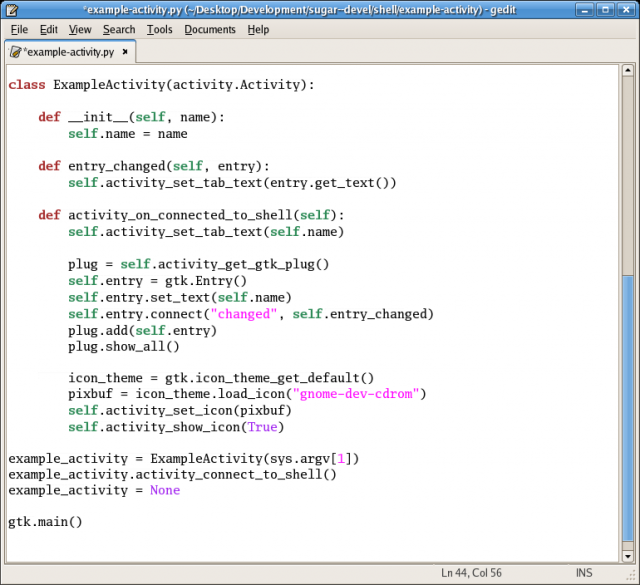640x585 pixels.
Task: Toggle the INS insert mode indicator
Action: pyautogui.click(x=584, y=573)
